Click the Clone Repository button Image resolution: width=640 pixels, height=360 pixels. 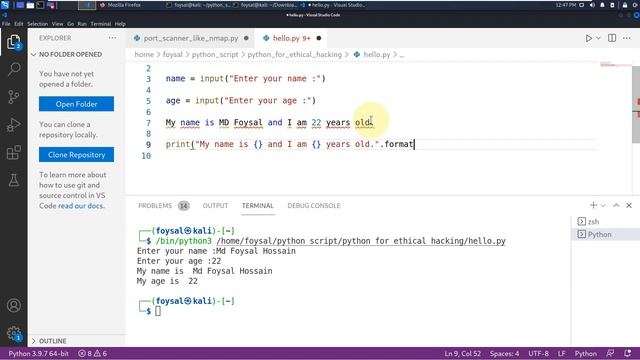(76, 155)
